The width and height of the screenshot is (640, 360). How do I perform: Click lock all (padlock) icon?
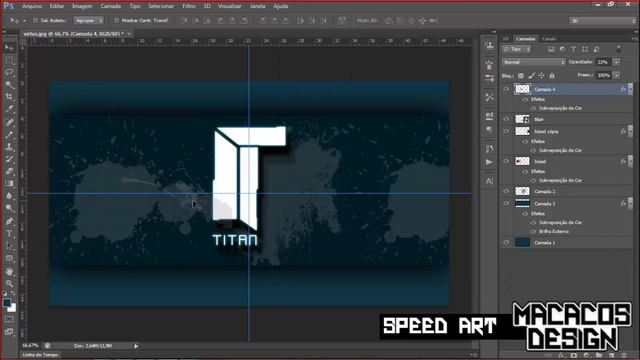[x=552, y=76]
